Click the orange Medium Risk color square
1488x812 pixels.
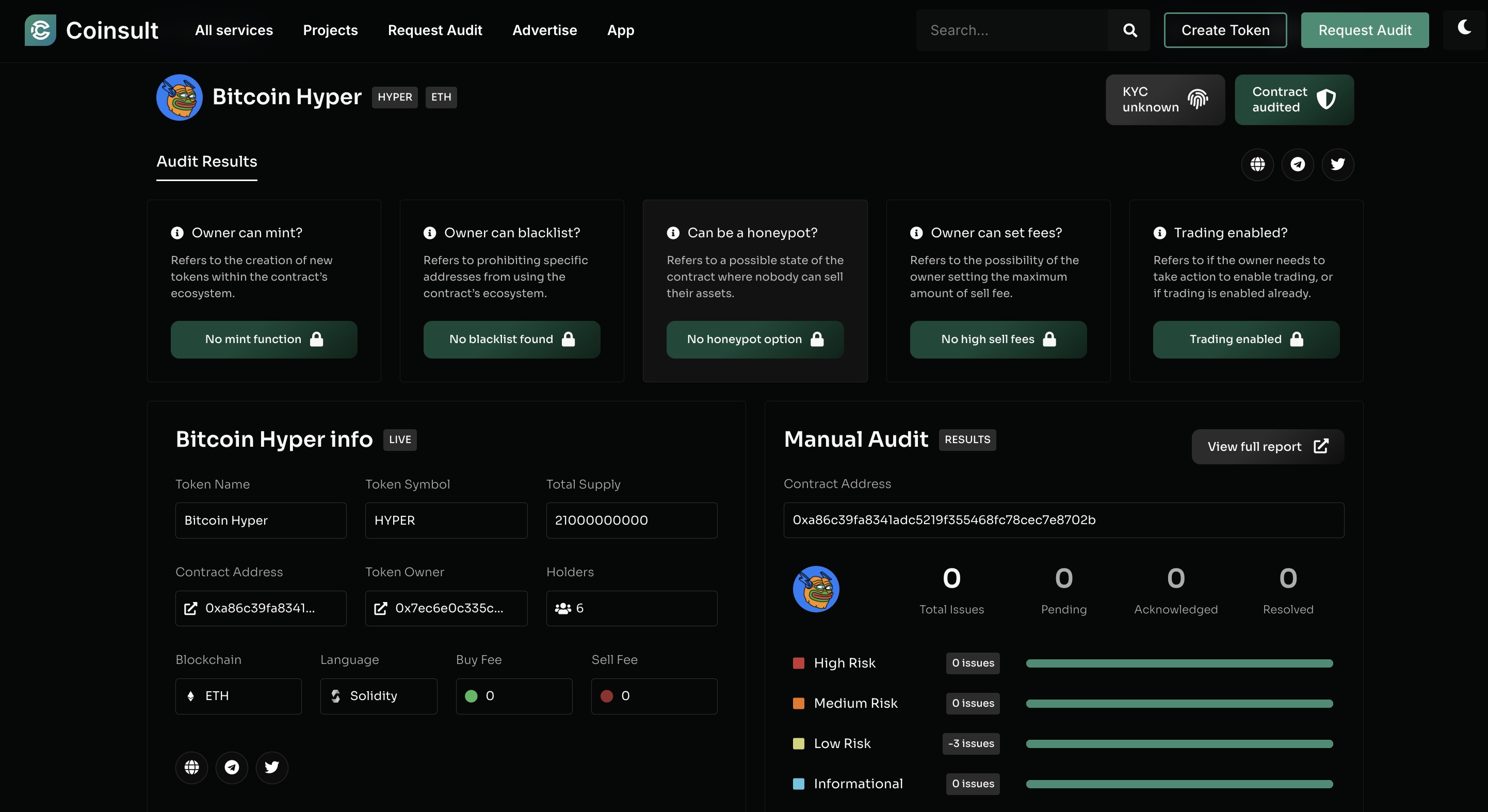click(x=799, y=704)
